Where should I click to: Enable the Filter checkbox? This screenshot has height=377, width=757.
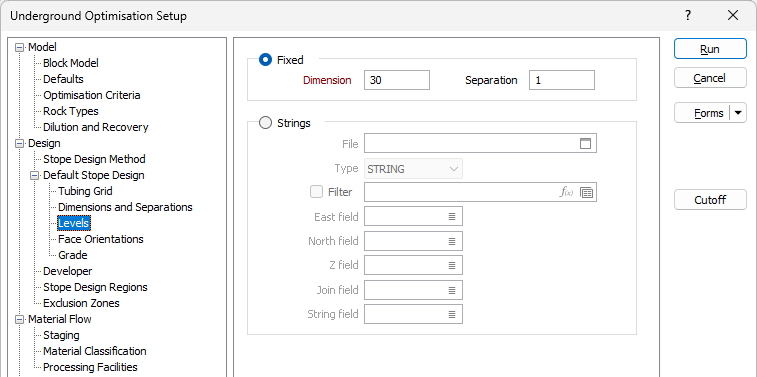click(x=316, y=192)
